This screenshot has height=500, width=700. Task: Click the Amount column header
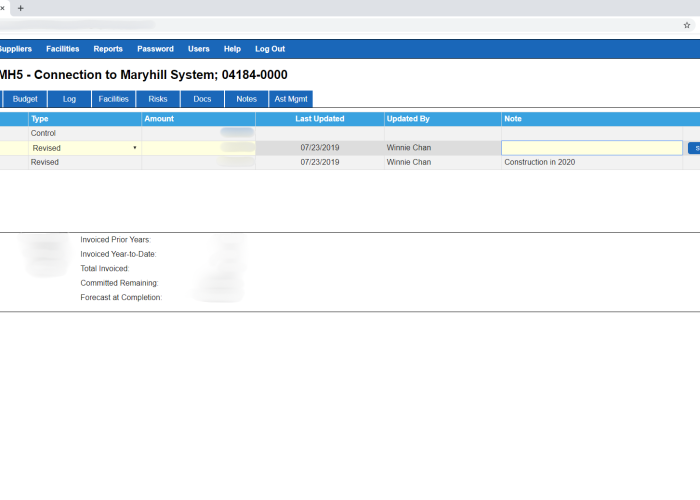click(x=198, y=119)
